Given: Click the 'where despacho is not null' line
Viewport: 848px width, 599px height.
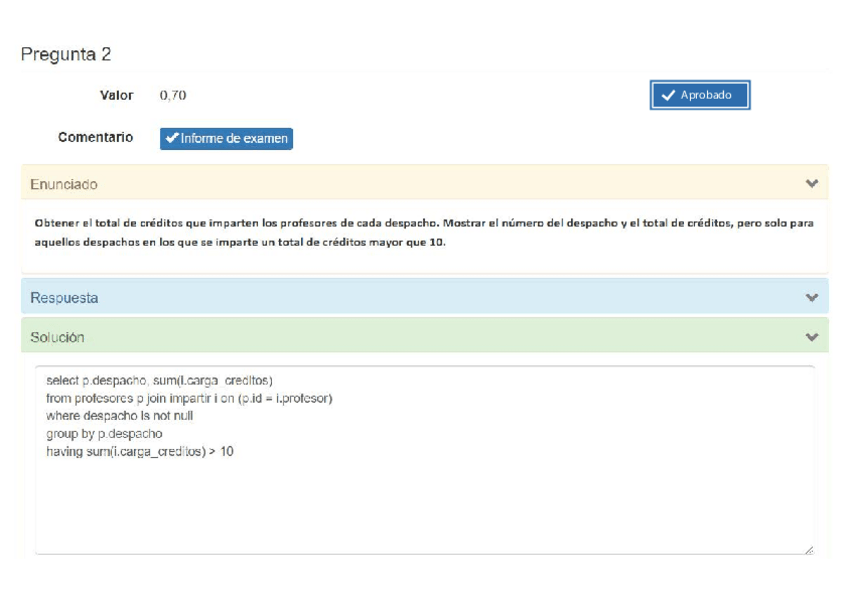Looking at the screenshot, I should coord(119,416).
